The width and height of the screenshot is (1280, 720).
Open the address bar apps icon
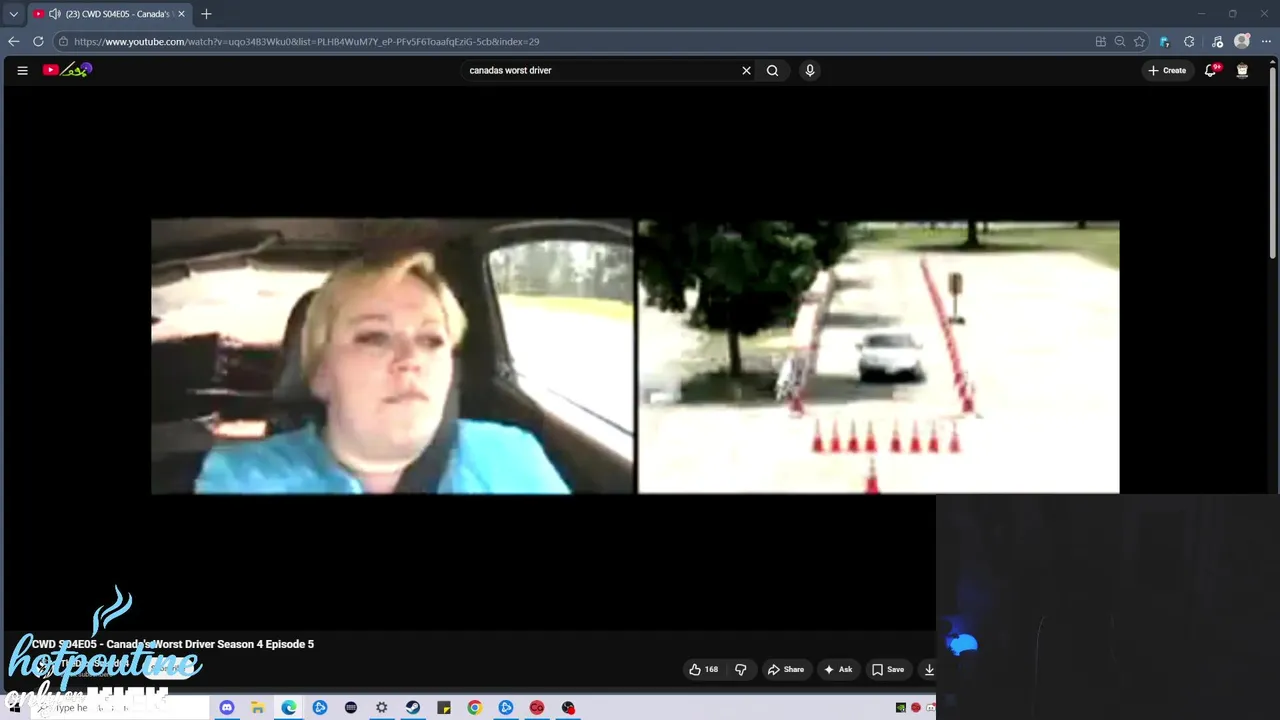click(x=1100, y=41)
